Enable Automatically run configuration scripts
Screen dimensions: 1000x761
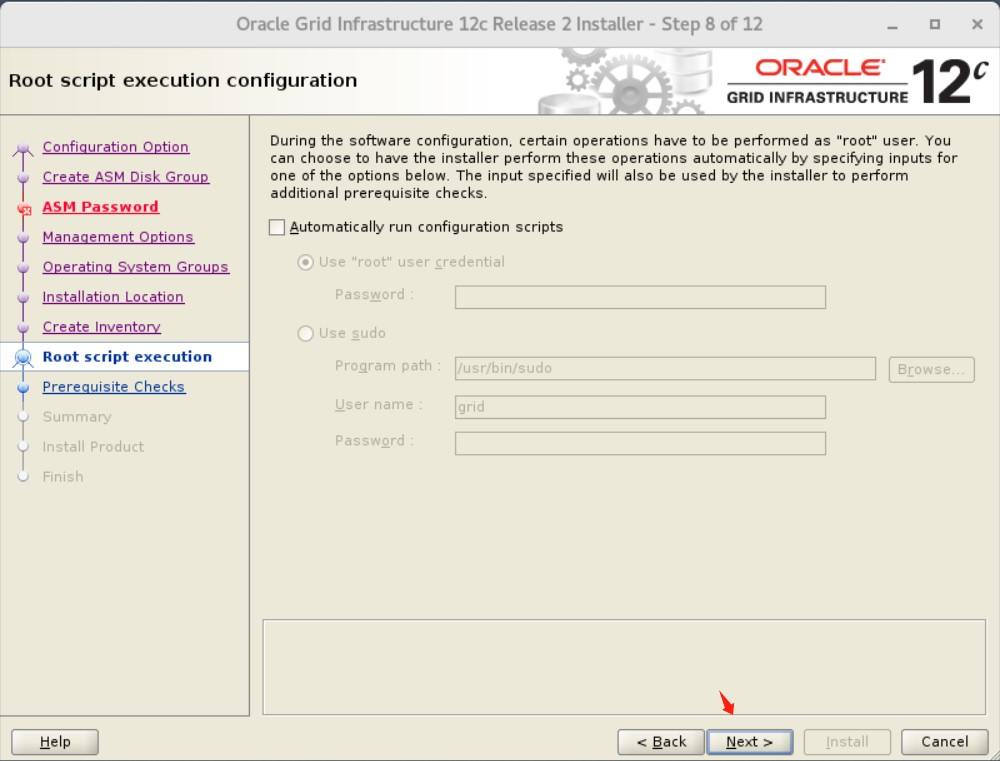(x=276, y=227)
